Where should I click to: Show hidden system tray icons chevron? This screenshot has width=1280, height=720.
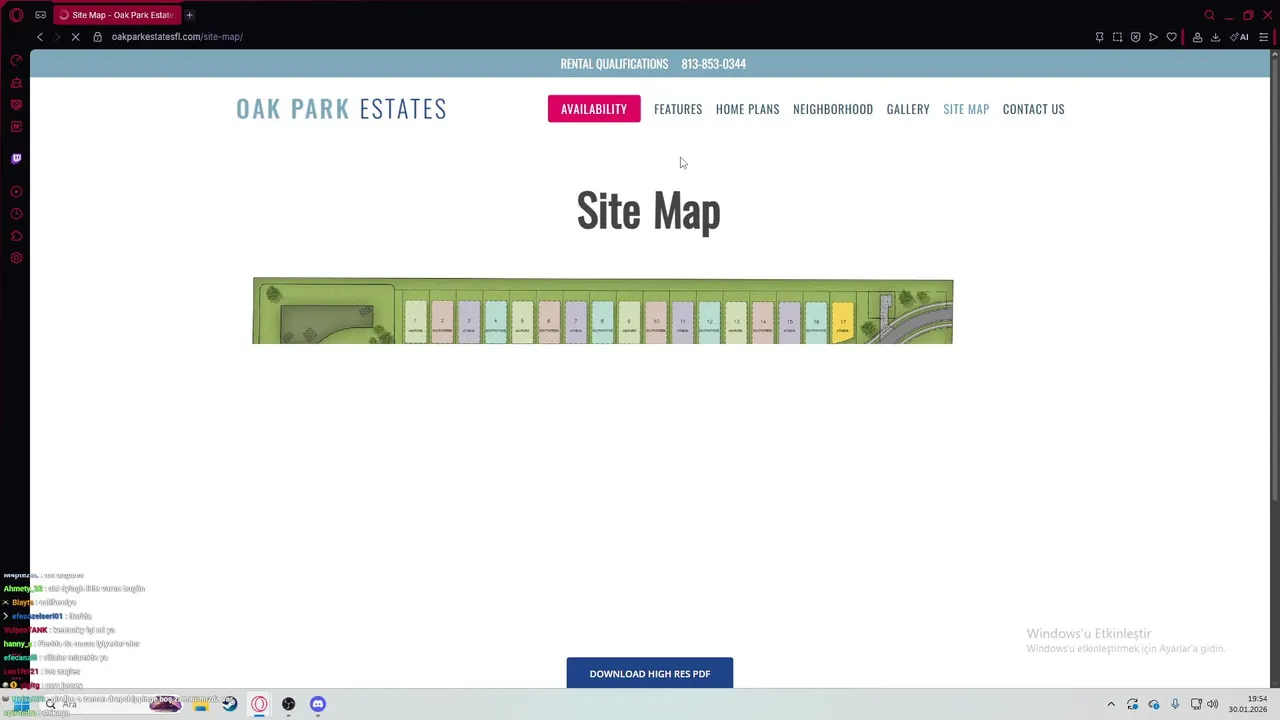pyautogui.click(x=1111, y=704)
